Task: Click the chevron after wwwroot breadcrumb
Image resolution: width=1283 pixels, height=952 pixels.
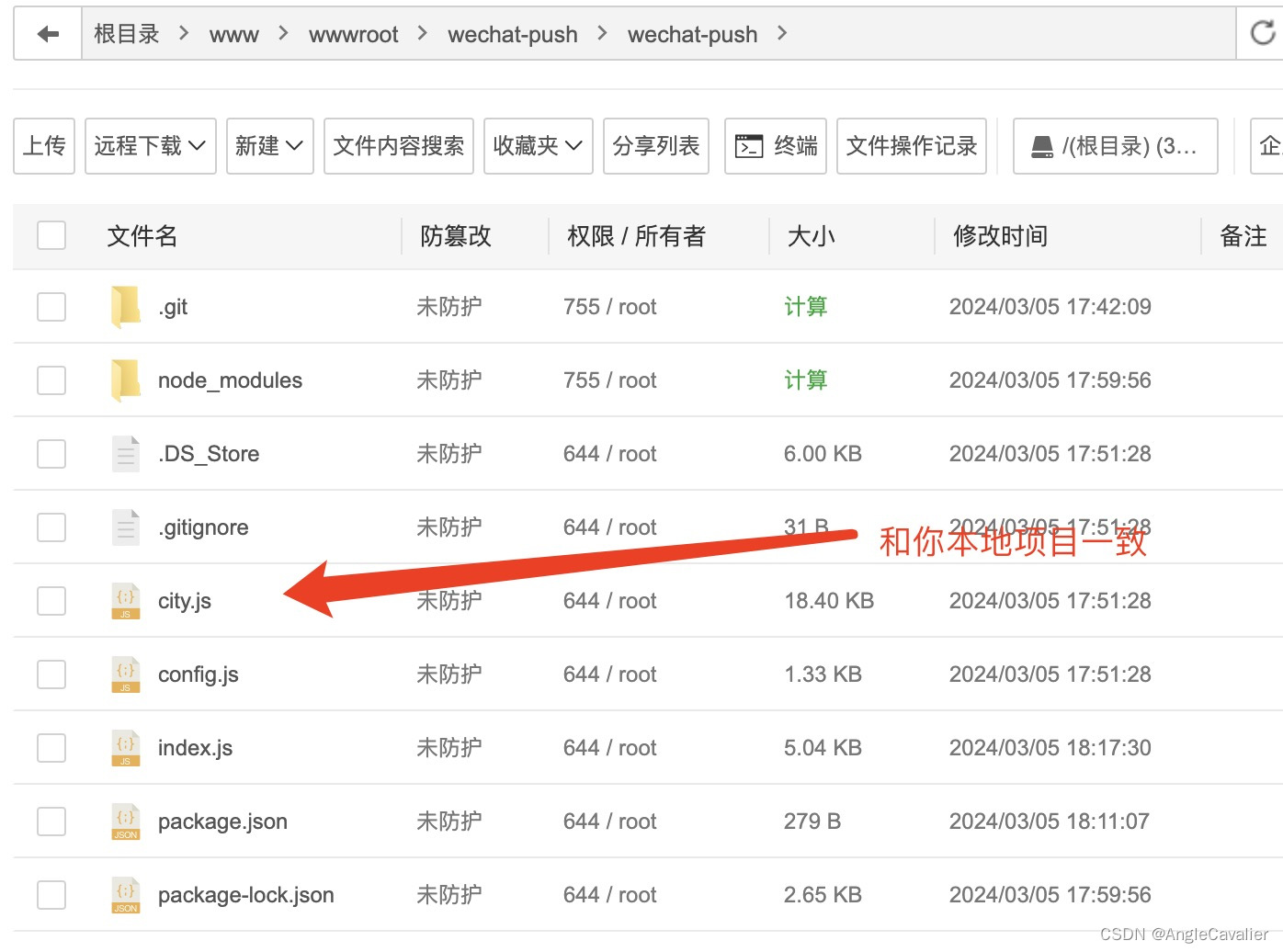Action: pyautogui.click(x=423, y=33)
